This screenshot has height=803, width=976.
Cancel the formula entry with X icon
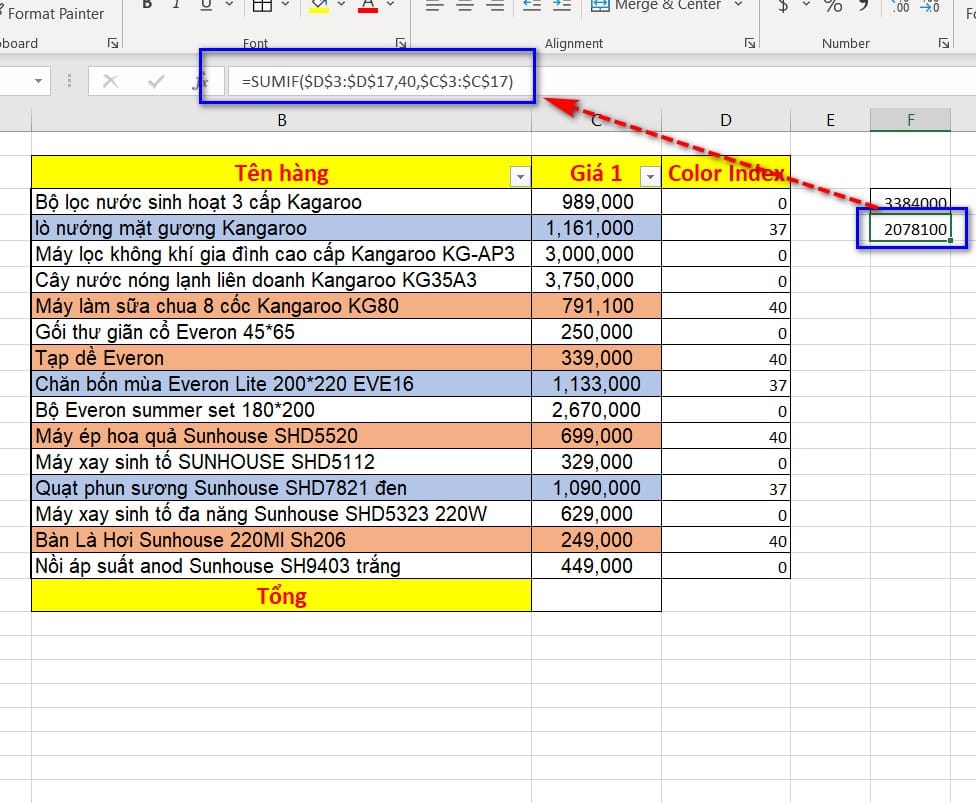tap(110, 81)
